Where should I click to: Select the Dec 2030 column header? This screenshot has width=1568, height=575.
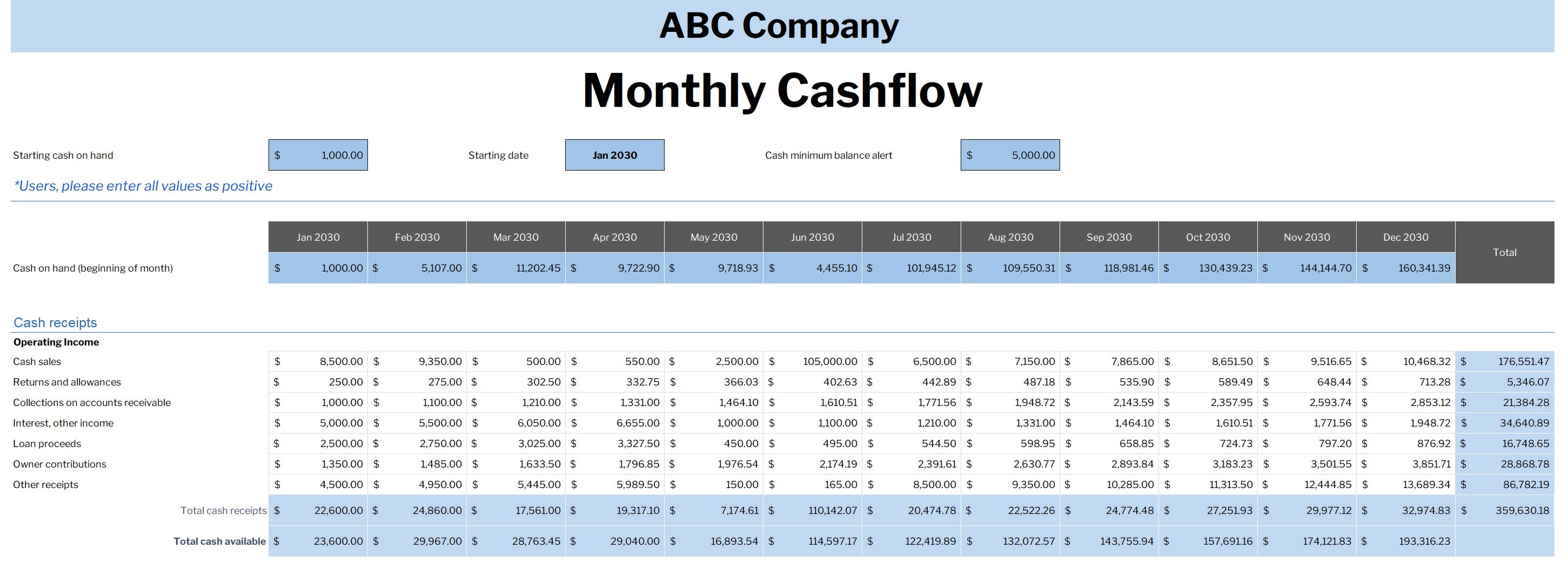coord(1406,236)
